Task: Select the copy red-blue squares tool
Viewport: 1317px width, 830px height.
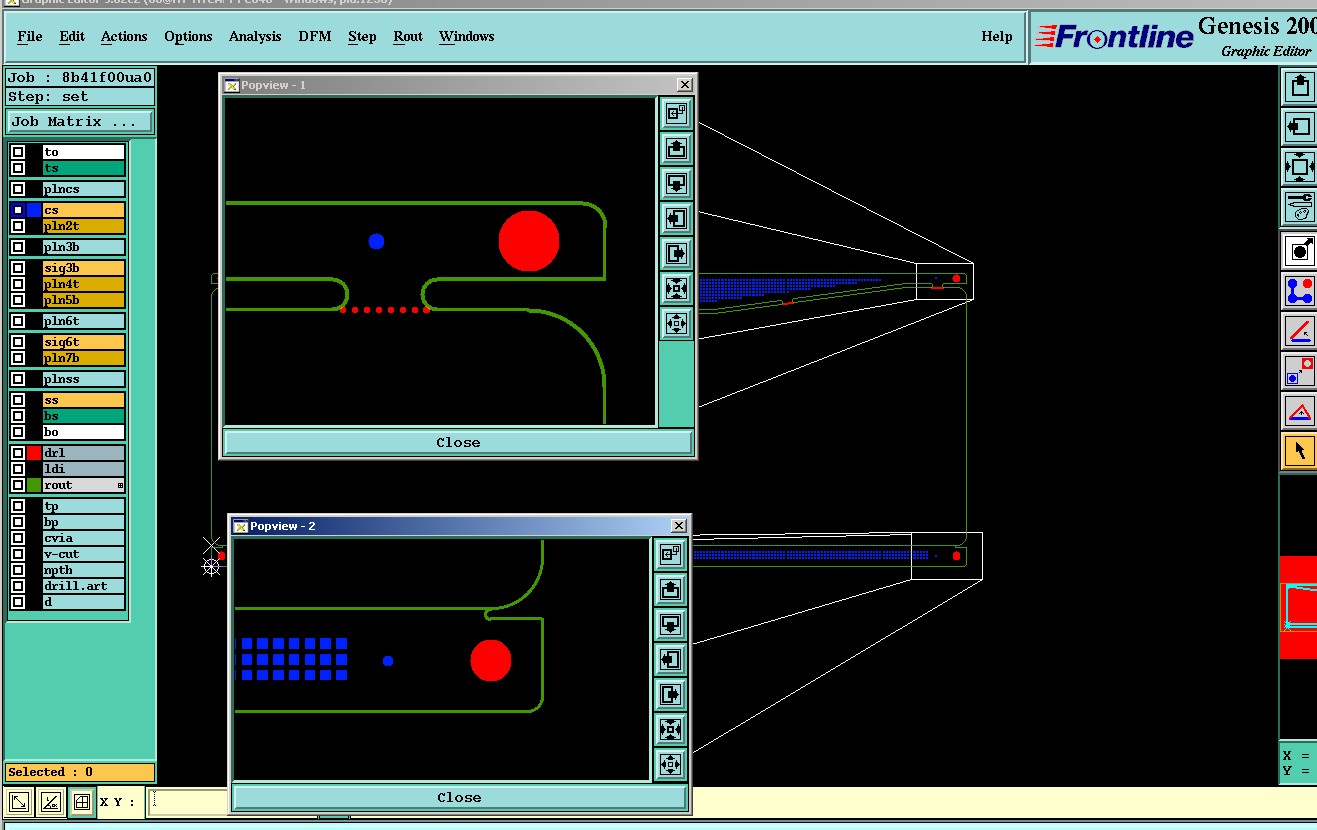Action: point(1299,371)
